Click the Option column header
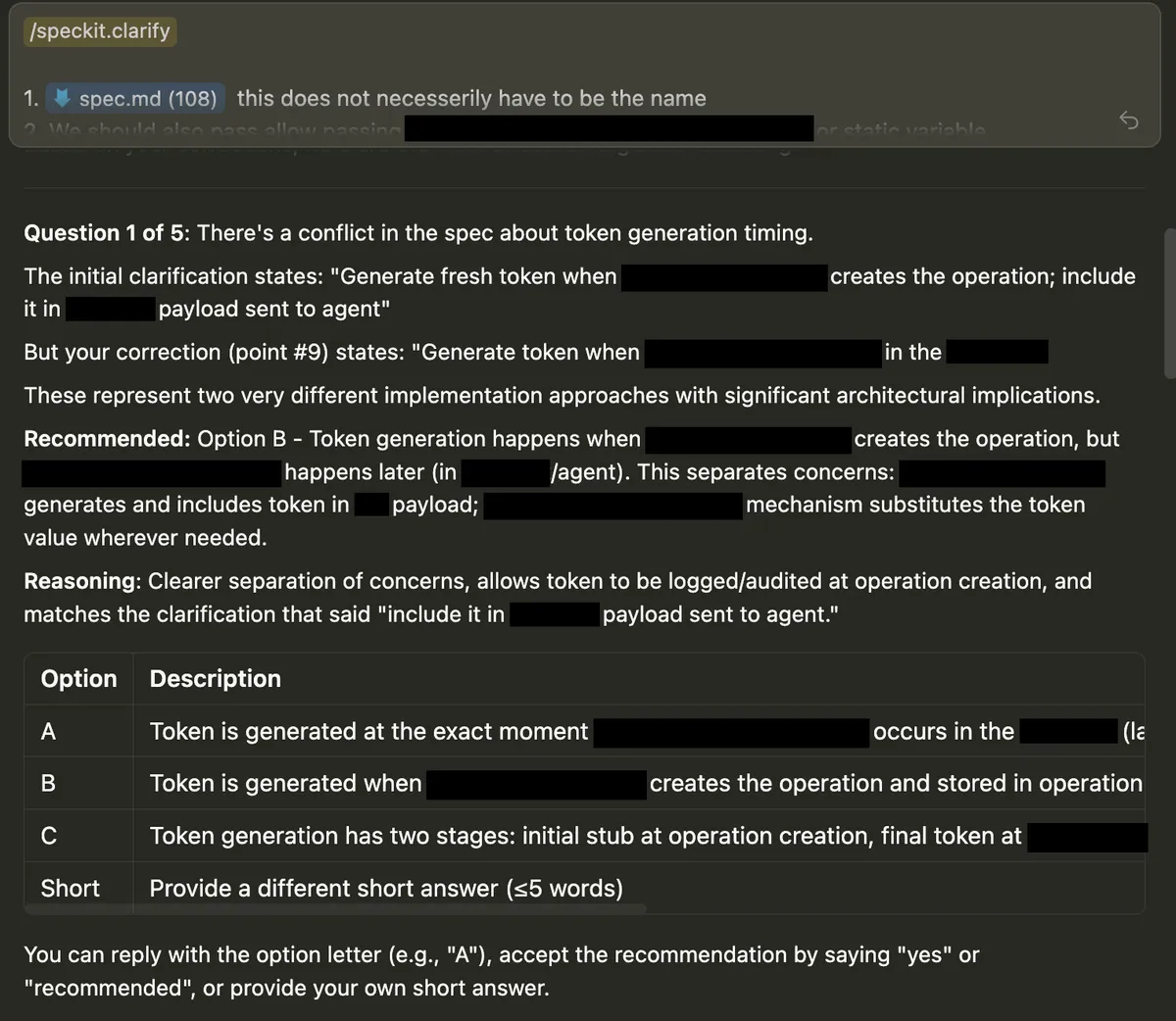Screen dimensions: 1176x1021 [x=77, y=678]
